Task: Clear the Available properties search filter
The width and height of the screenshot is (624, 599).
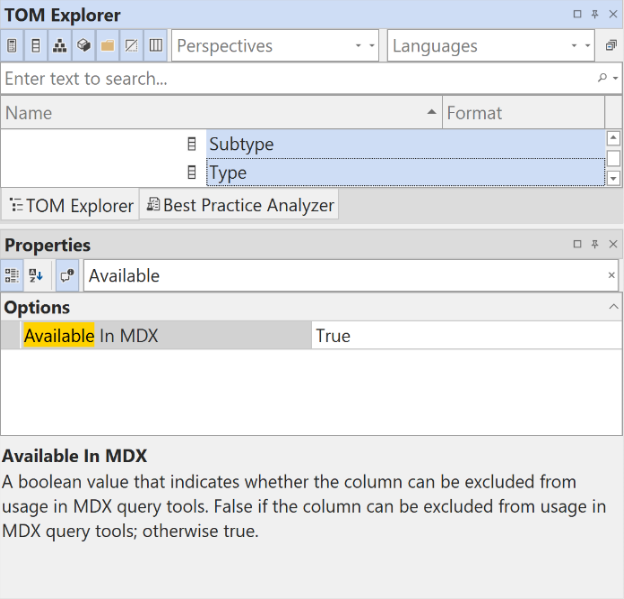Action: pyautogui.click(x=612, y=276)
